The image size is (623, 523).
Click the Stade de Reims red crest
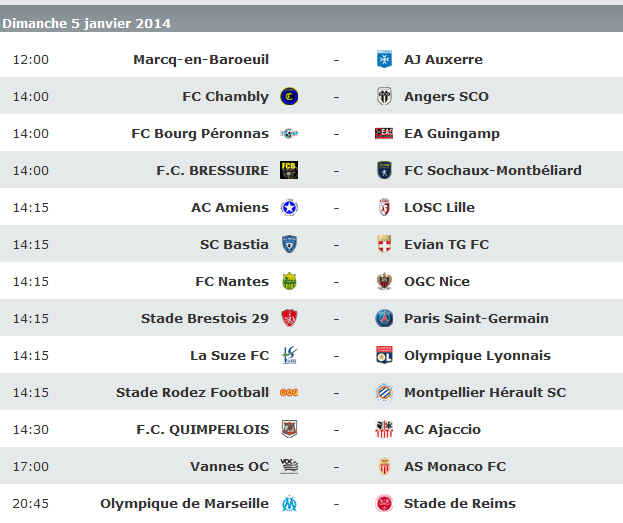coord(384,503)
